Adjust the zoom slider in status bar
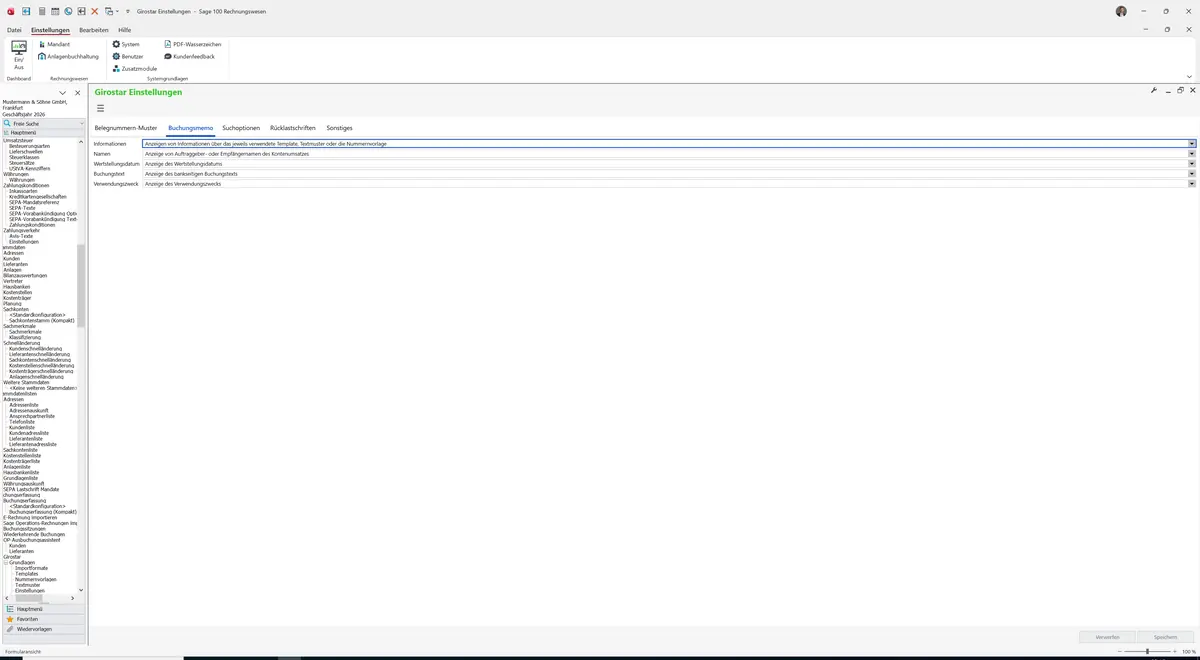1200x660 pixels. [x=1147, y=652]
